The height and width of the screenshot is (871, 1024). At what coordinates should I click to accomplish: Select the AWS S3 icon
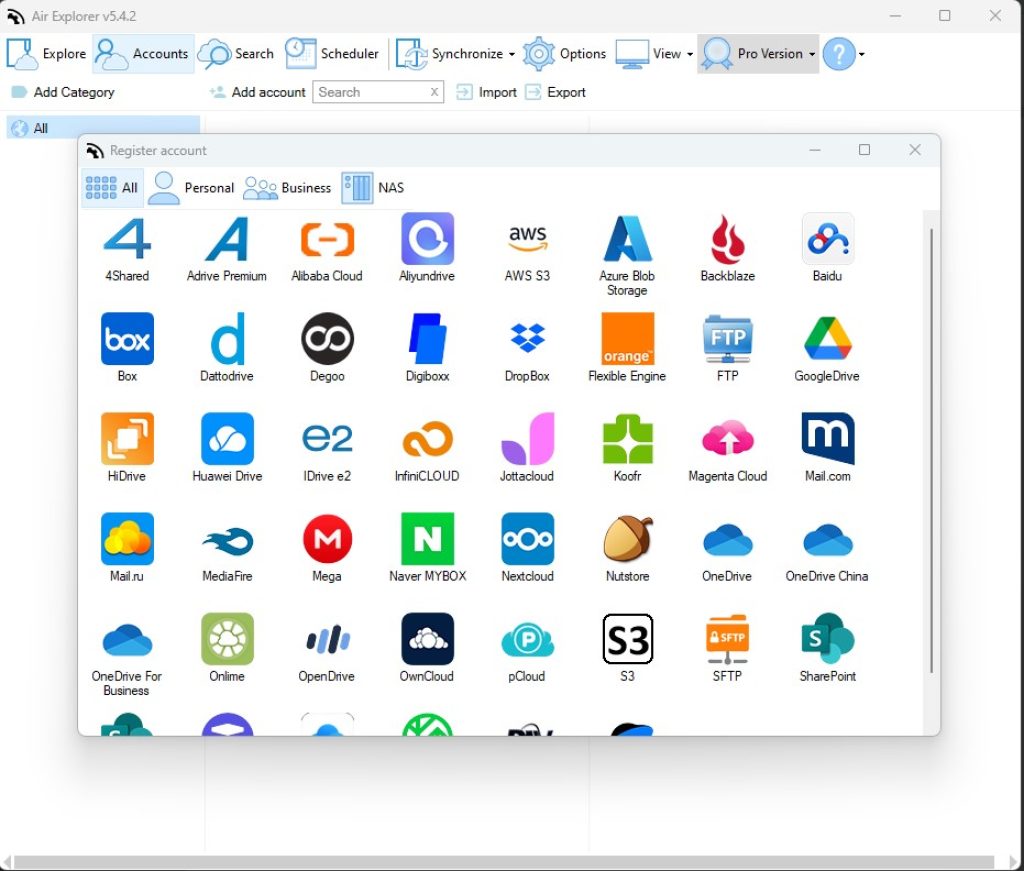(x=527, y=240)
